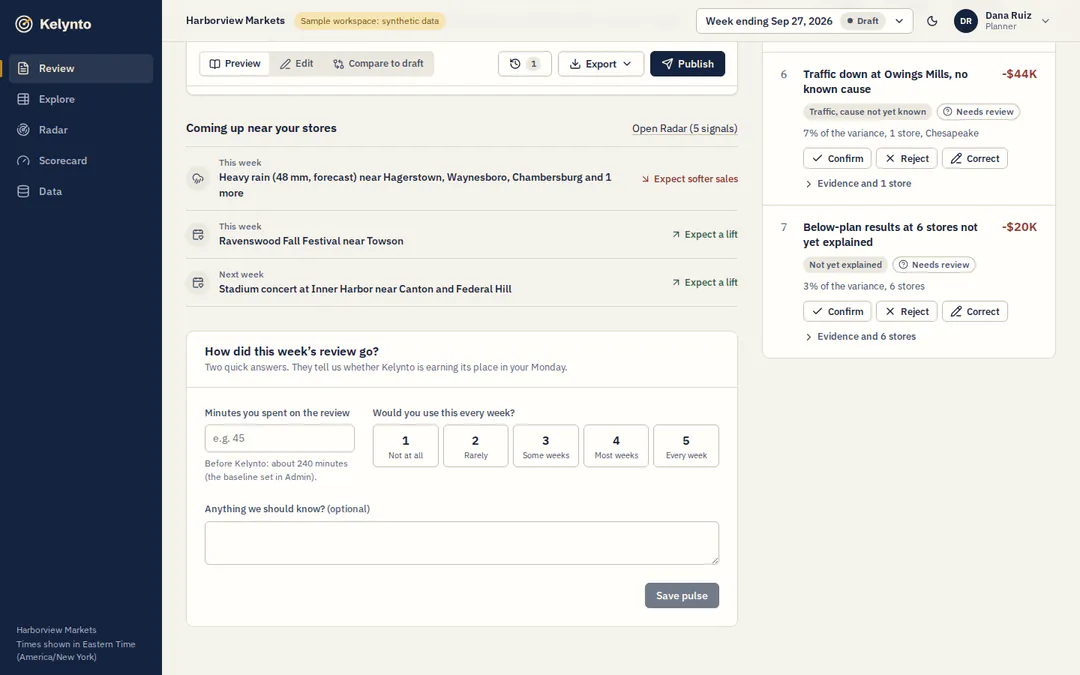Click the 'Not yet explained' tag
Screen dimensions: 1080x675
tap(845, 264)
